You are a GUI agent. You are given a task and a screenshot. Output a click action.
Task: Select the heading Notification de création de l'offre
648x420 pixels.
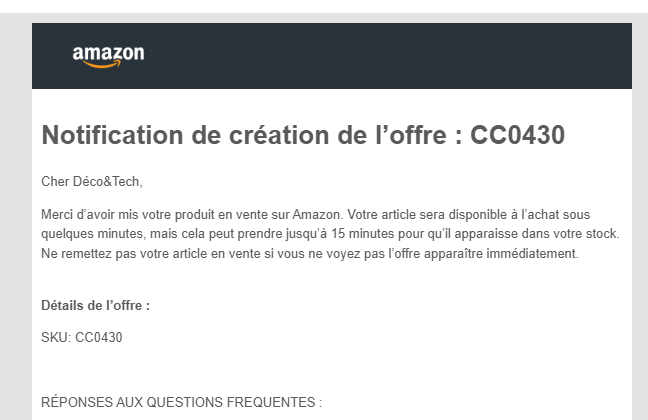(303, 135)
